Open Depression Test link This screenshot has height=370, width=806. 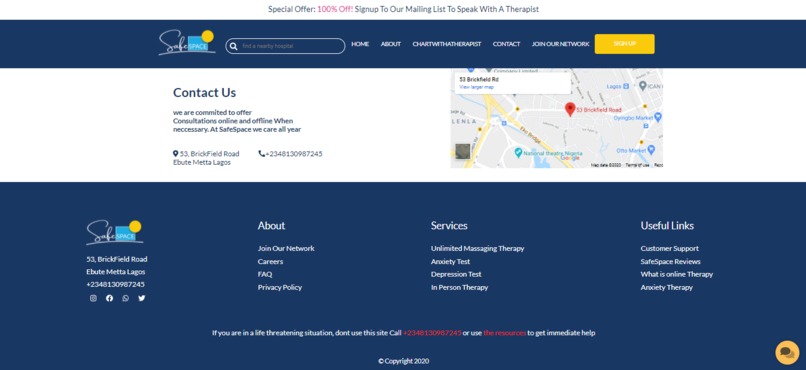[x=456, y=274]
